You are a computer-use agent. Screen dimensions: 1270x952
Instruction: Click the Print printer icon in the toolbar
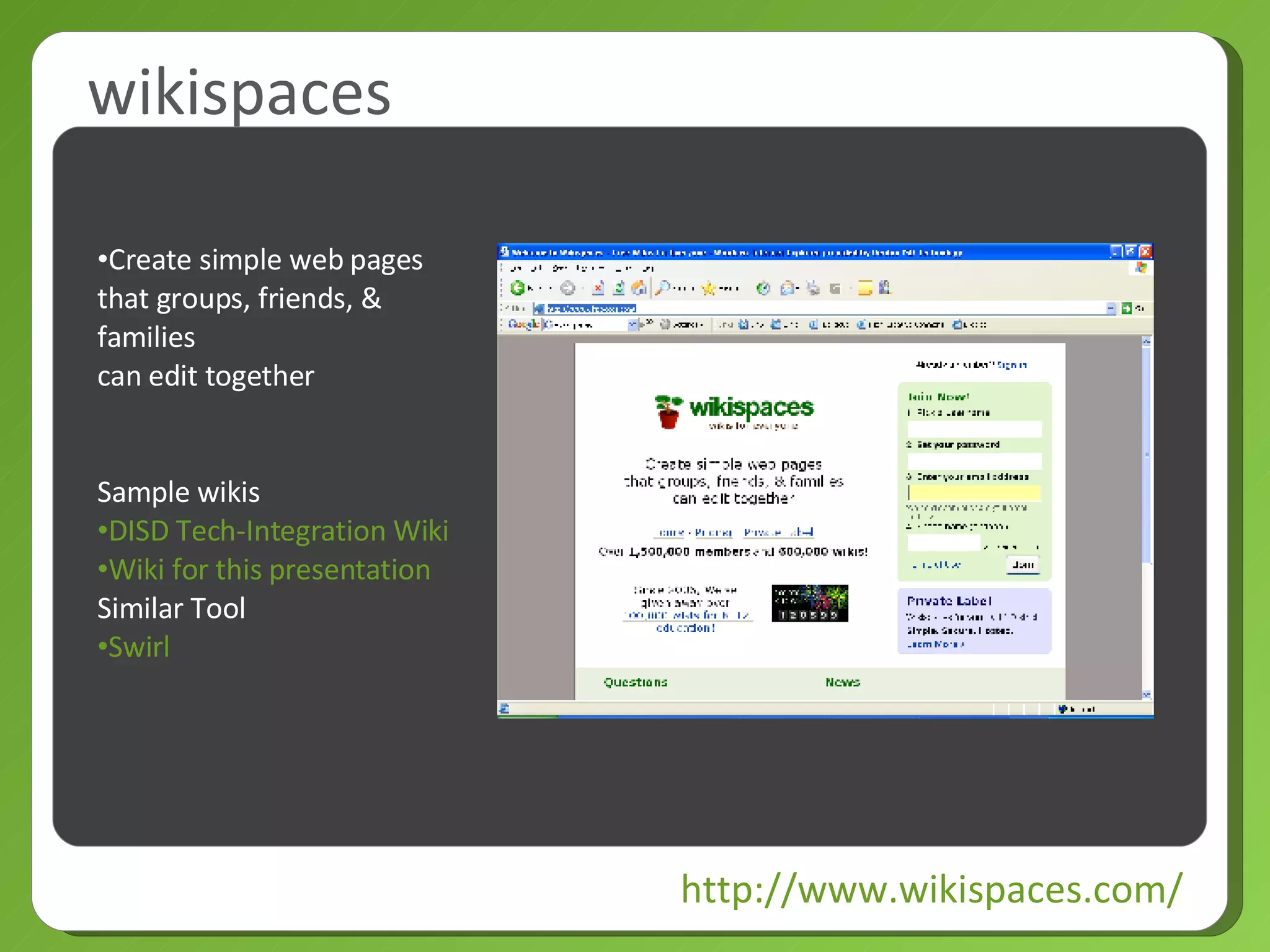813,288
